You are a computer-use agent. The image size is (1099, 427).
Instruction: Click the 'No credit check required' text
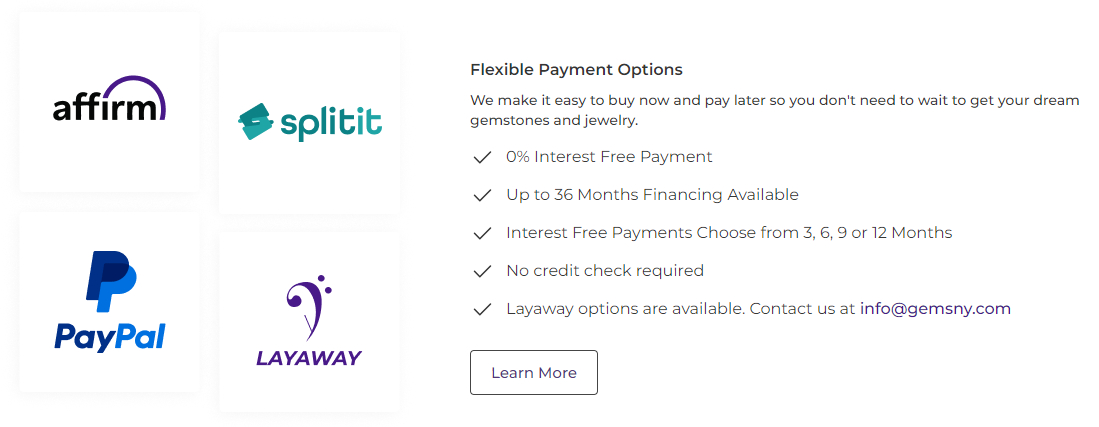(605, 271)
